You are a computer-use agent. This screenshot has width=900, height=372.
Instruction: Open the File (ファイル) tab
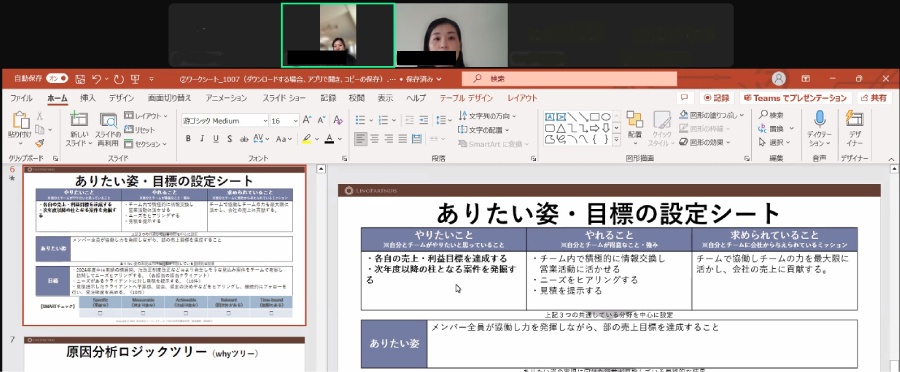click(x=21, y=98)
